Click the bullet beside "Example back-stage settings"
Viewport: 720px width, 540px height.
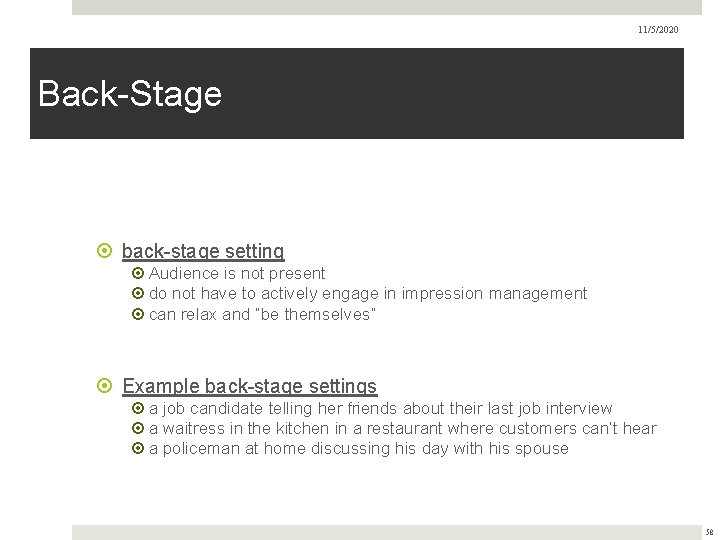(108, 387)
